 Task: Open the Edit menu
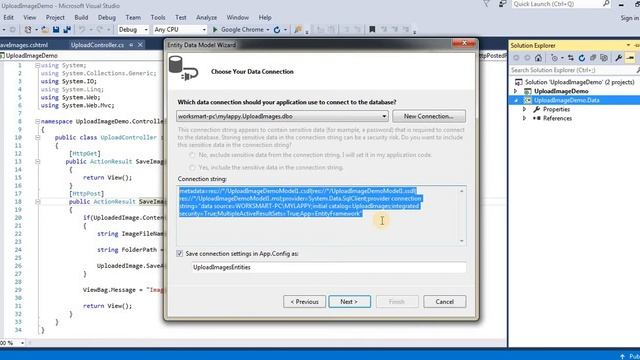[8, 18]
